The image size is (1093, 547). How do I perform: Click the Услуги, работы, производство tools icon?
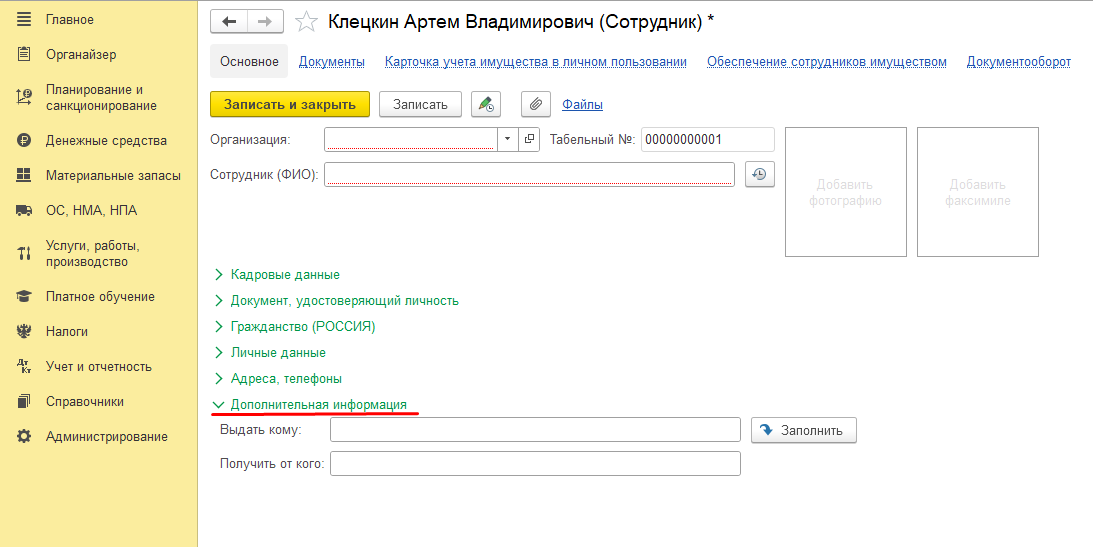tap(24, 254)
